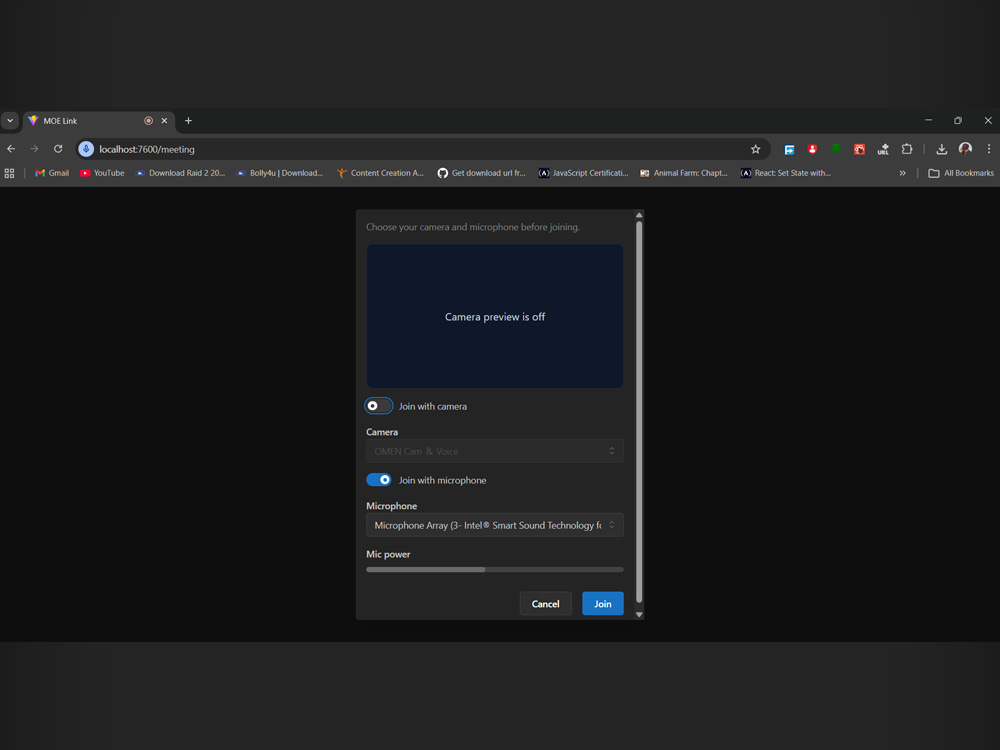Viewport: 1000px width, 750px height.
Task: Click the microphone permission icon in address bar
Action: tap(86, 149)
